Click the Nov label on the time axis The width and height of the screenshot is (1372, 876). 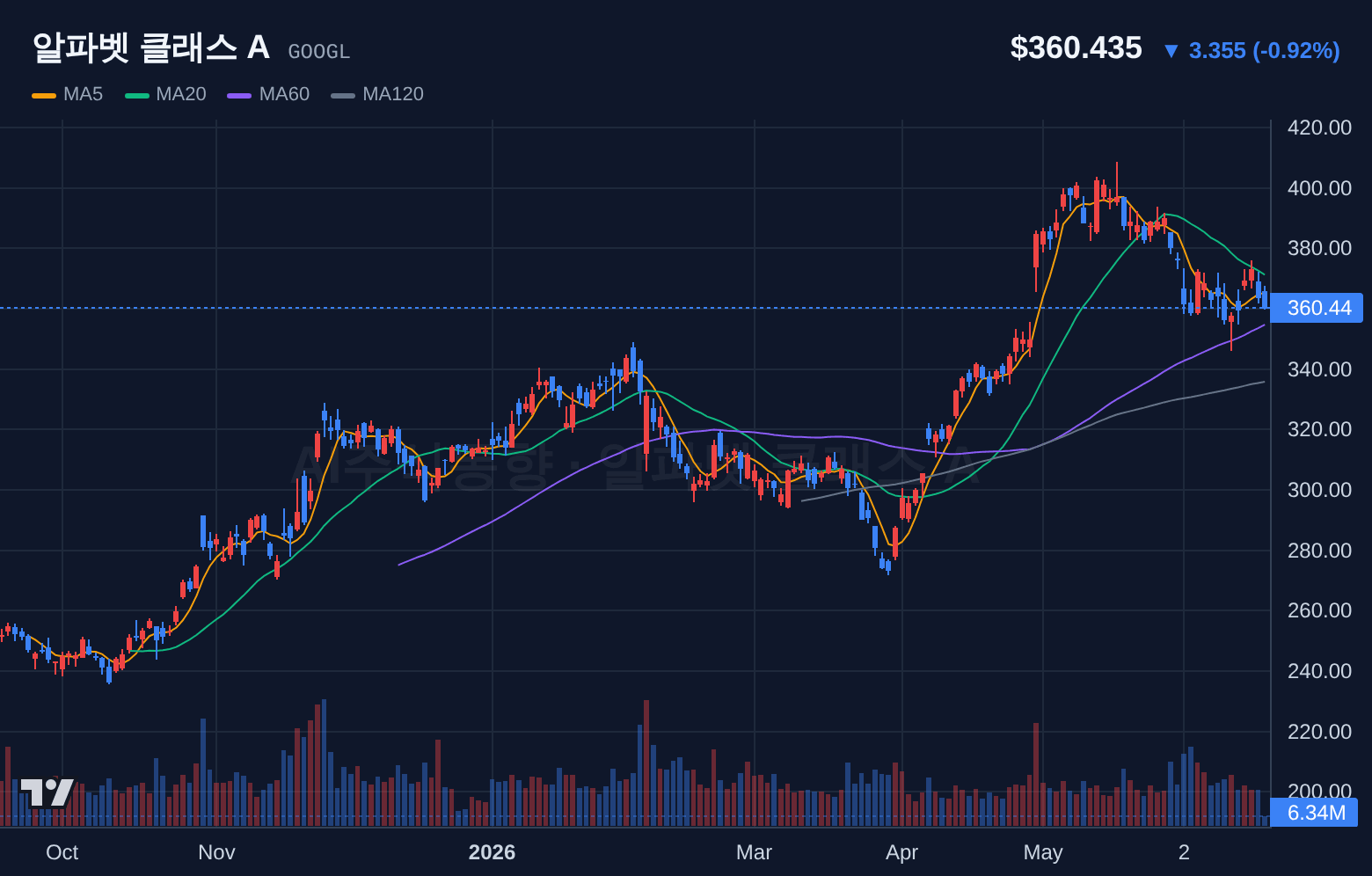(216, 852)
